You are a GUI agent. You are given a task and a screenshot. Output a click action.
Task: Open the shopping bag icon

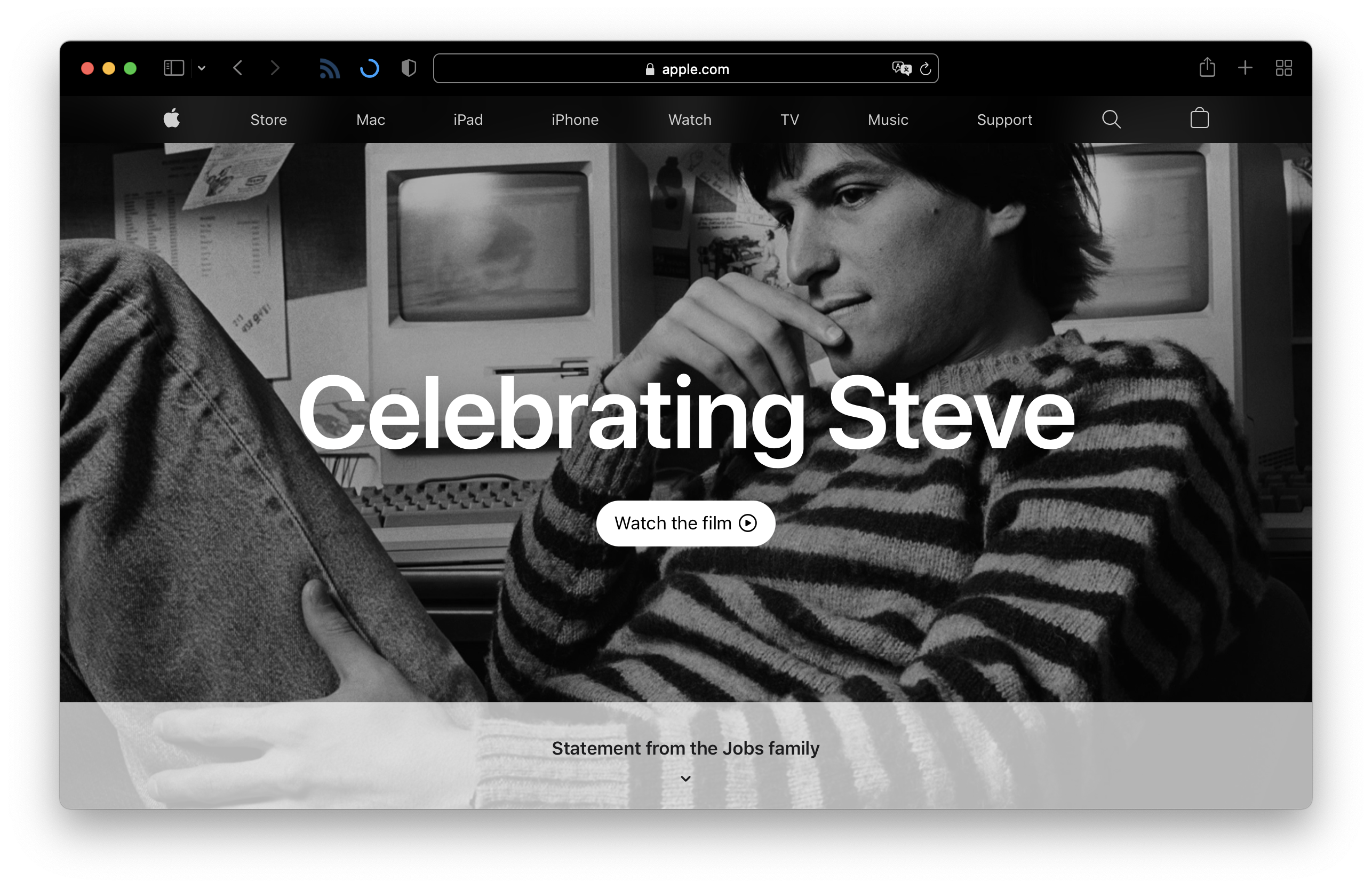1199,119
